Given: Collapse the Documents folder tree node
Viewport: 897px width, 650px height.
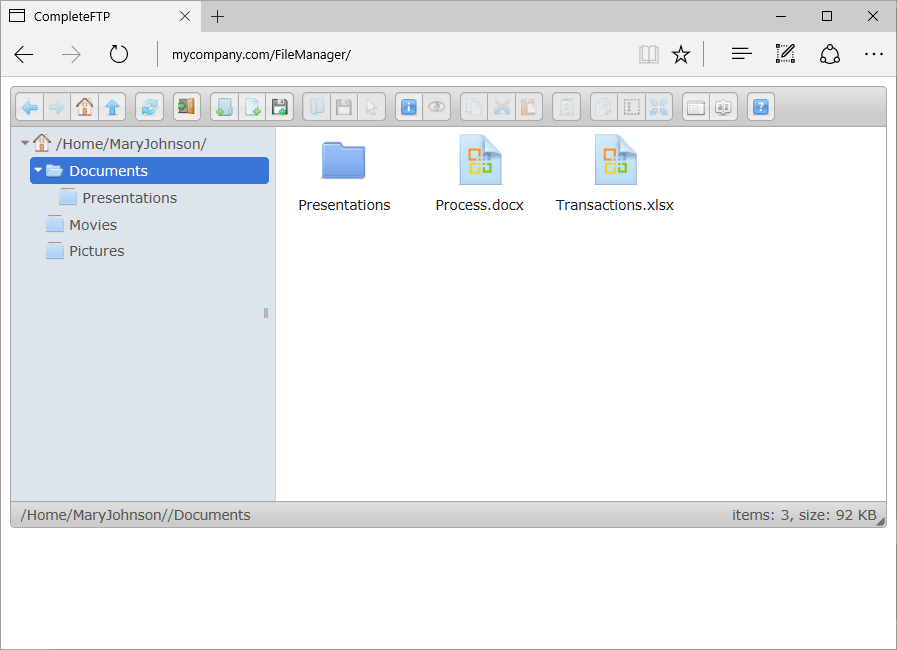Looking at the screenshot, I should 38,171.
